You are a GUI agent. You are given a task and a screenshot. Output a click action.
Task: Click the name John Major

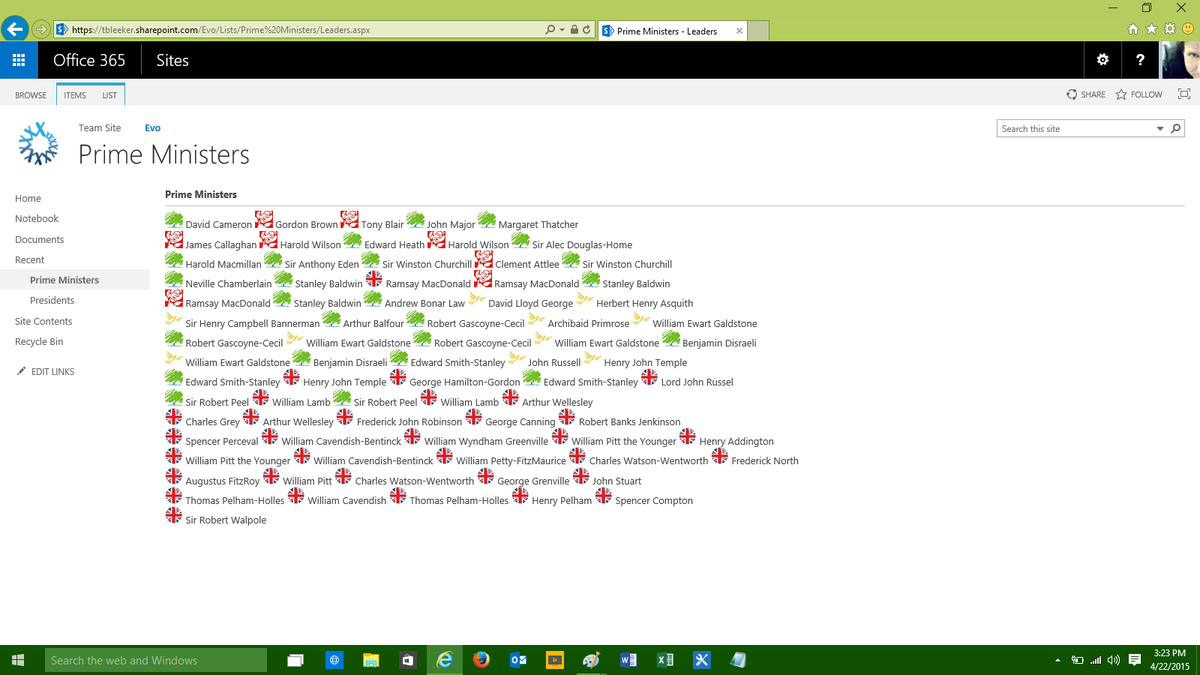(451, 225)
